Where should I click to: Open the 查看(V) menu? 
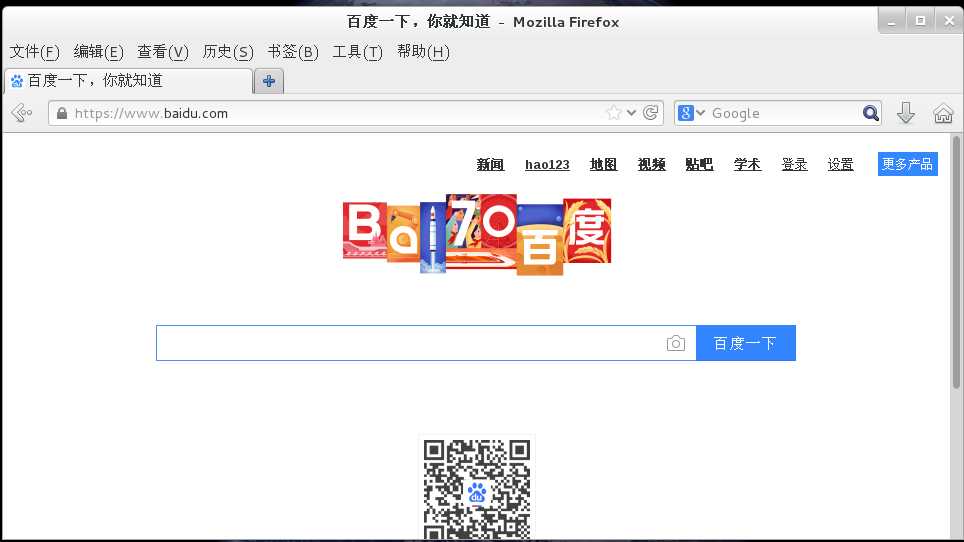pos(163,52)
